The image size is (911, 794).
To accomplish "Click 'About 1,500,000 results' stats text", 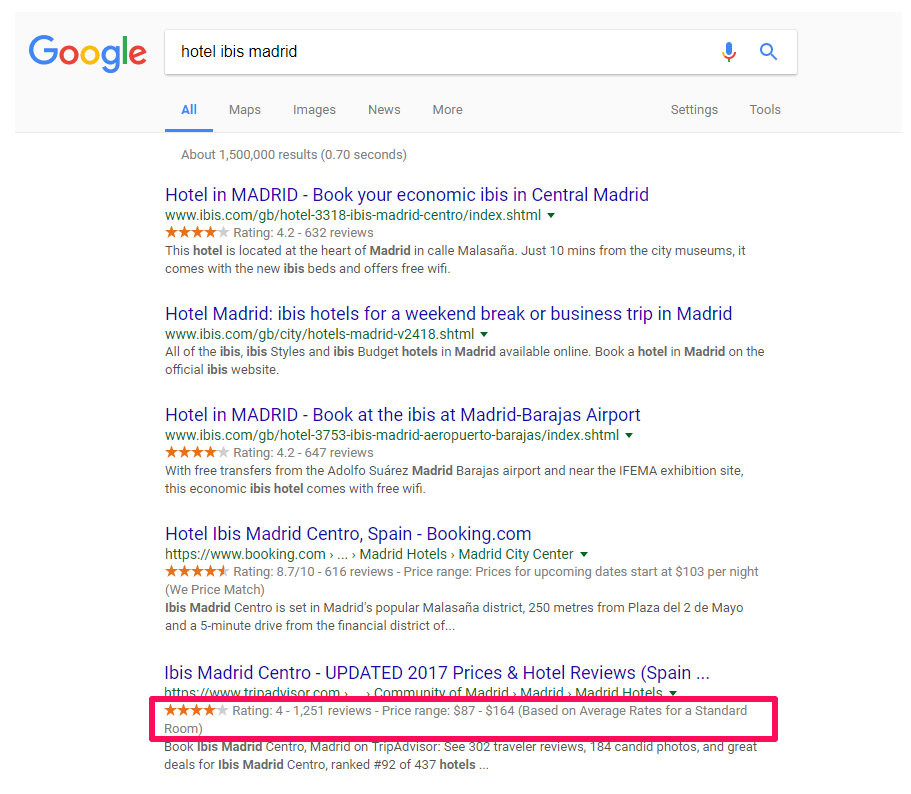I will click(293, 155).
